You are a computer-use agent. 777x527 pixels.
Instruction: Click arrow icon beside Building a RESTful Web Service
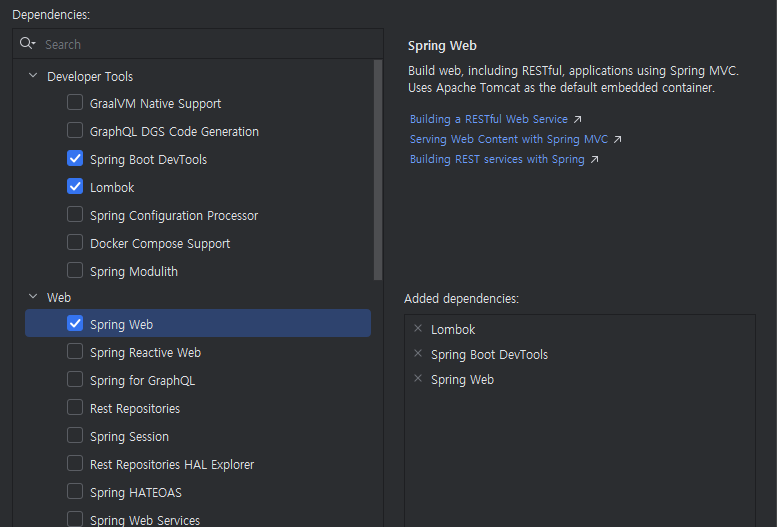577,119
